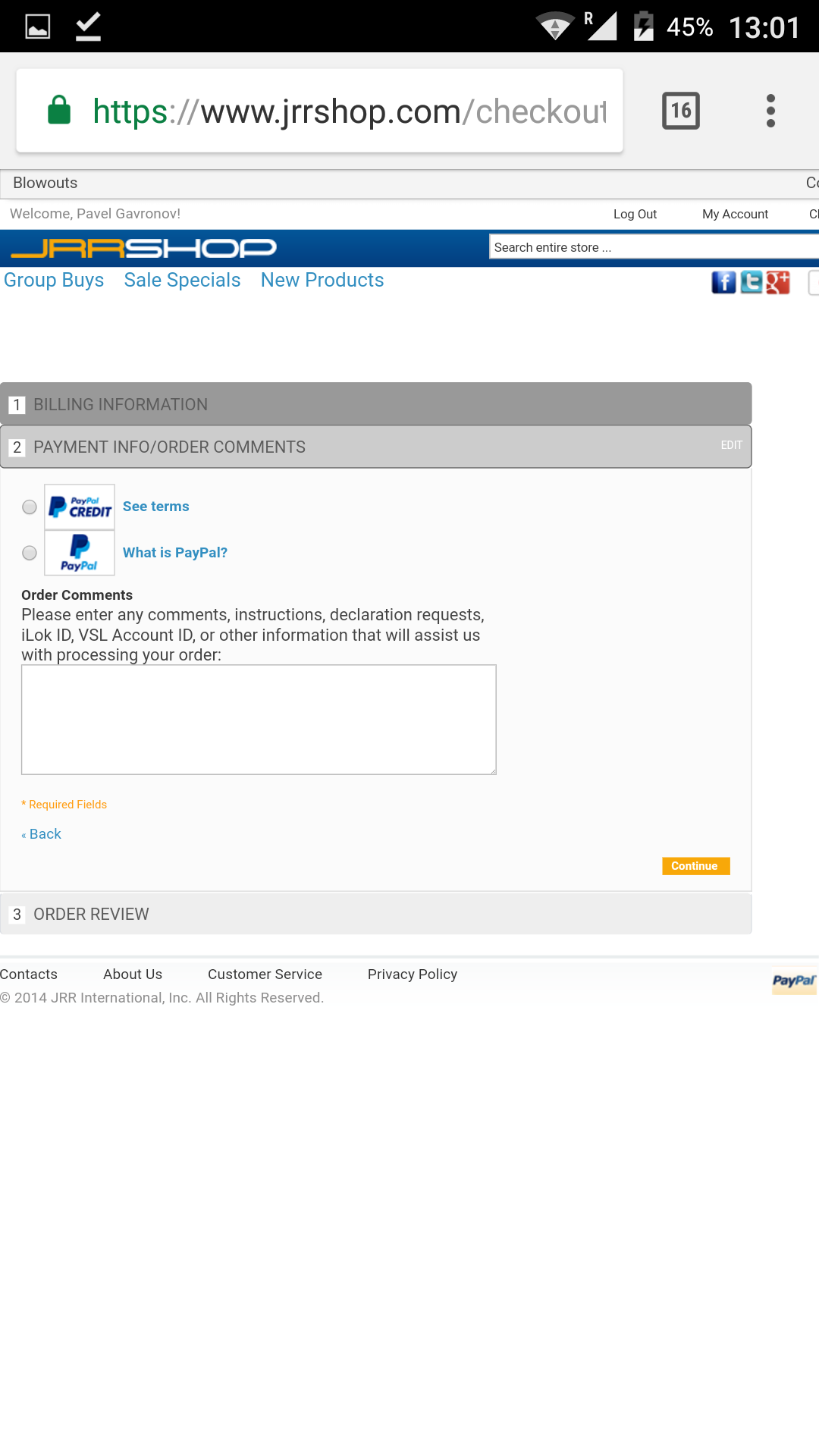The image size is (819, 1456).
Task: Tap the browser address bar URL
Action: pyautogui.click(x=350, y=111)
